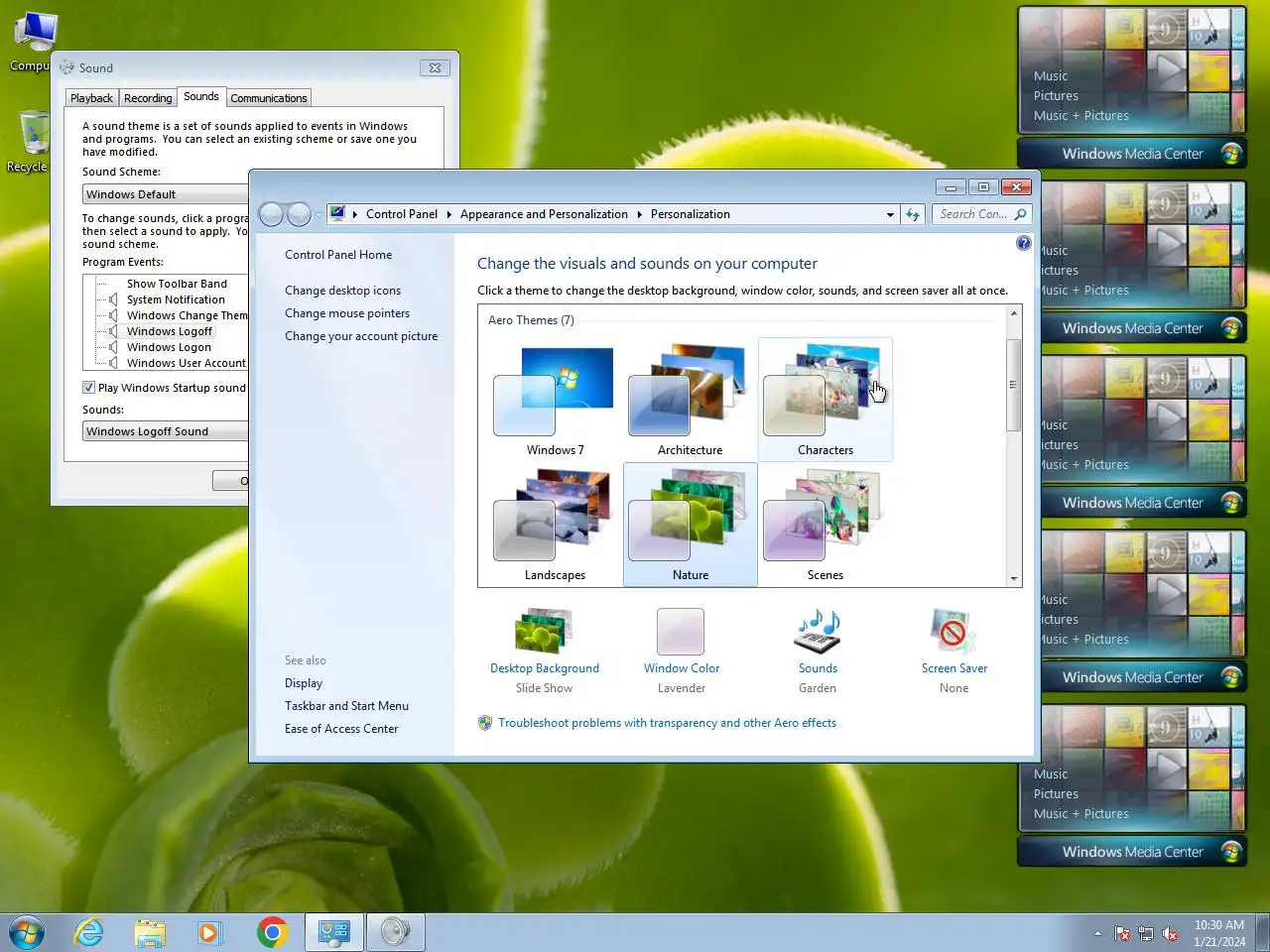
Task: Open Change mouse pointers link
Action: pos(347,313)
